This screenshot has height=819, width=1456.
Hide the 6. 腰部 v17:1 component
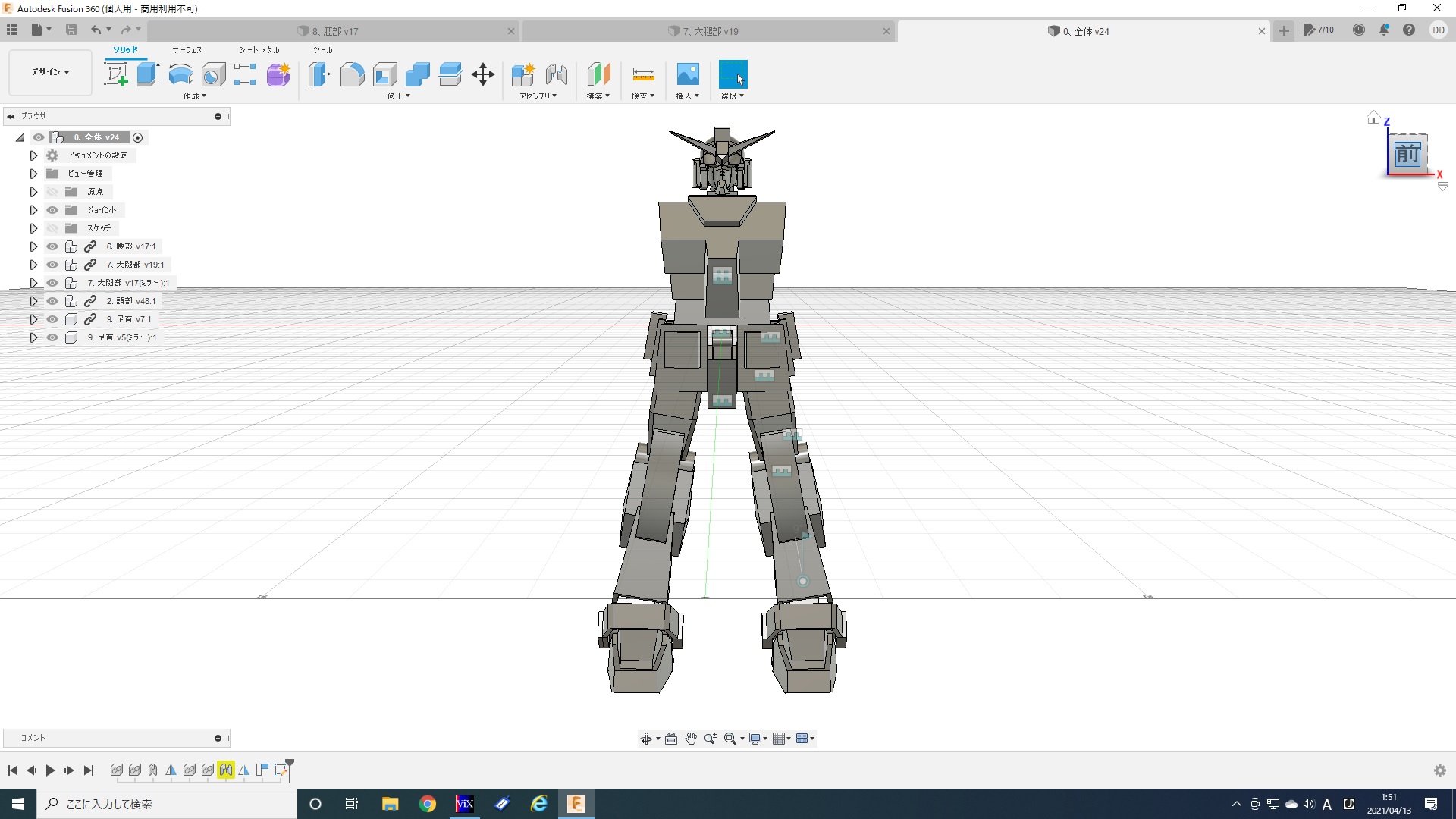52,246
